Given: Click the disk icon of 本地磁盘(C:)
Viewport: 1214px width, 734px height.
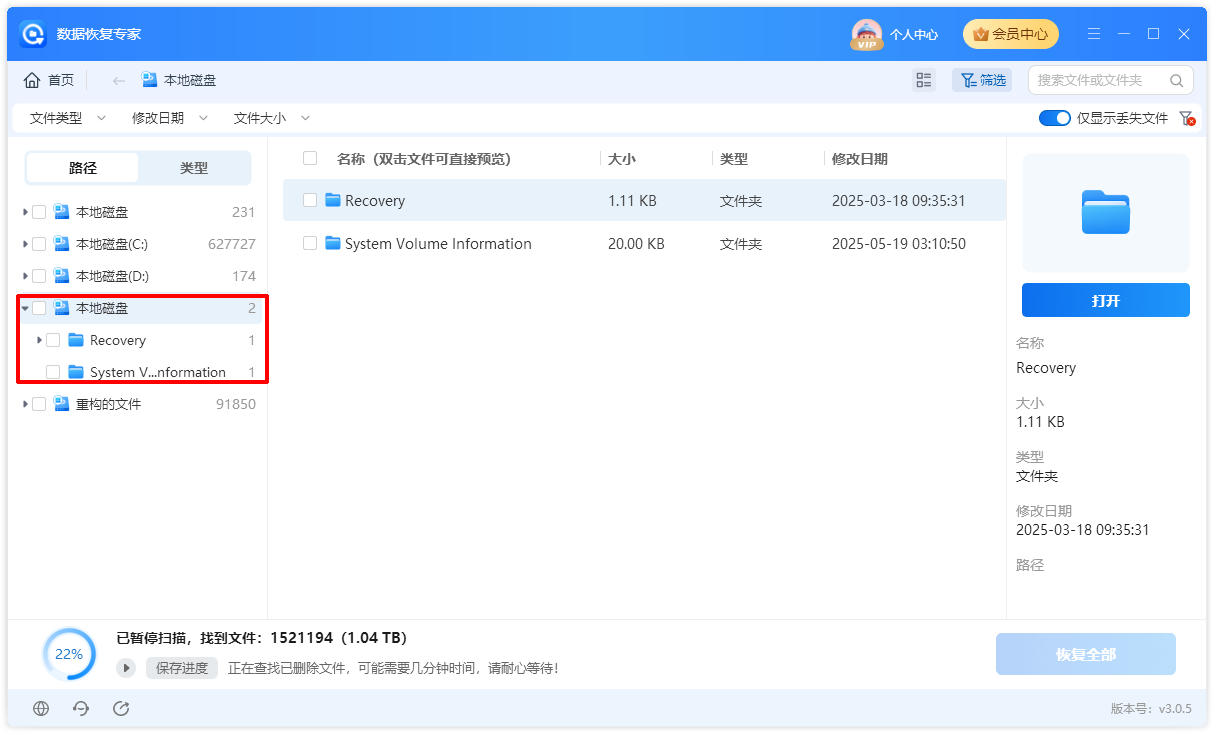Looking at the screenshot, I should coord(62,244).
